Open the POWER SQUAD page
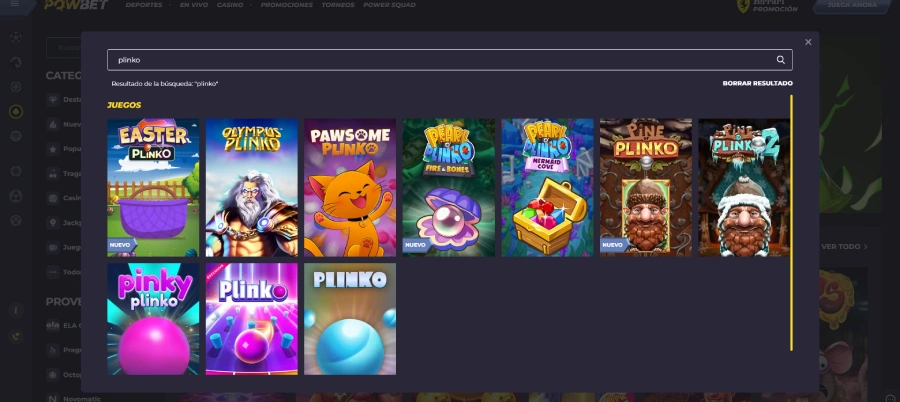The image size is (900, 402). (x=389, y=5)
